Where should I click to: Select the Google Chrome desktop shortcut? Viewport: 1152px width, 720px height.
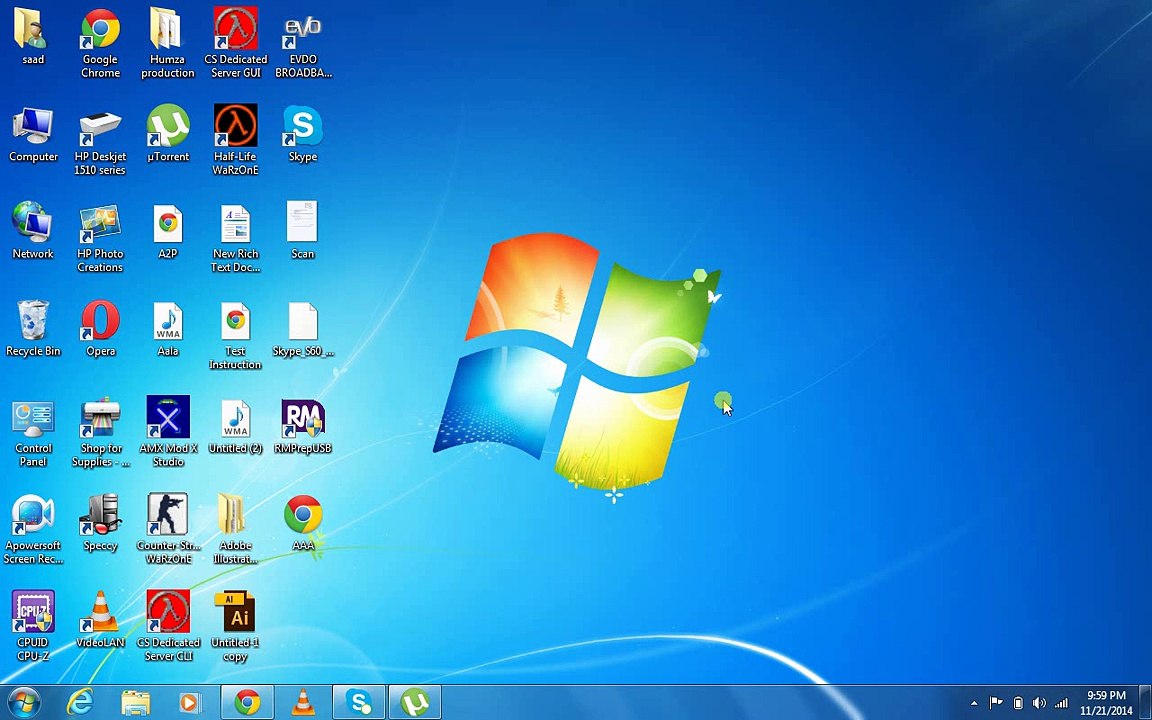tap(100, 43)
